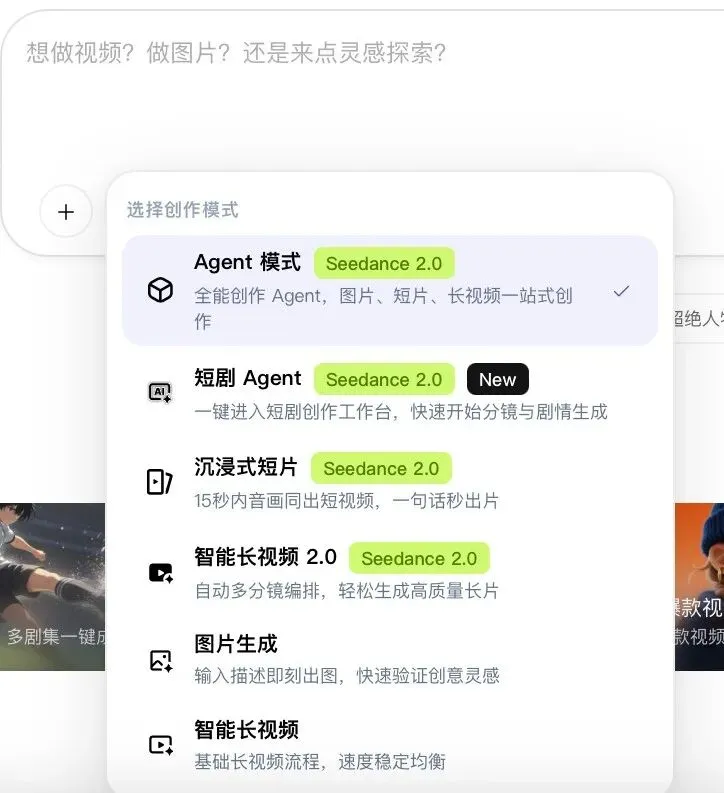The image size is (724, 793).
Task: Open the blue beanie character thumbnail
Action: [x=700, y=587]
